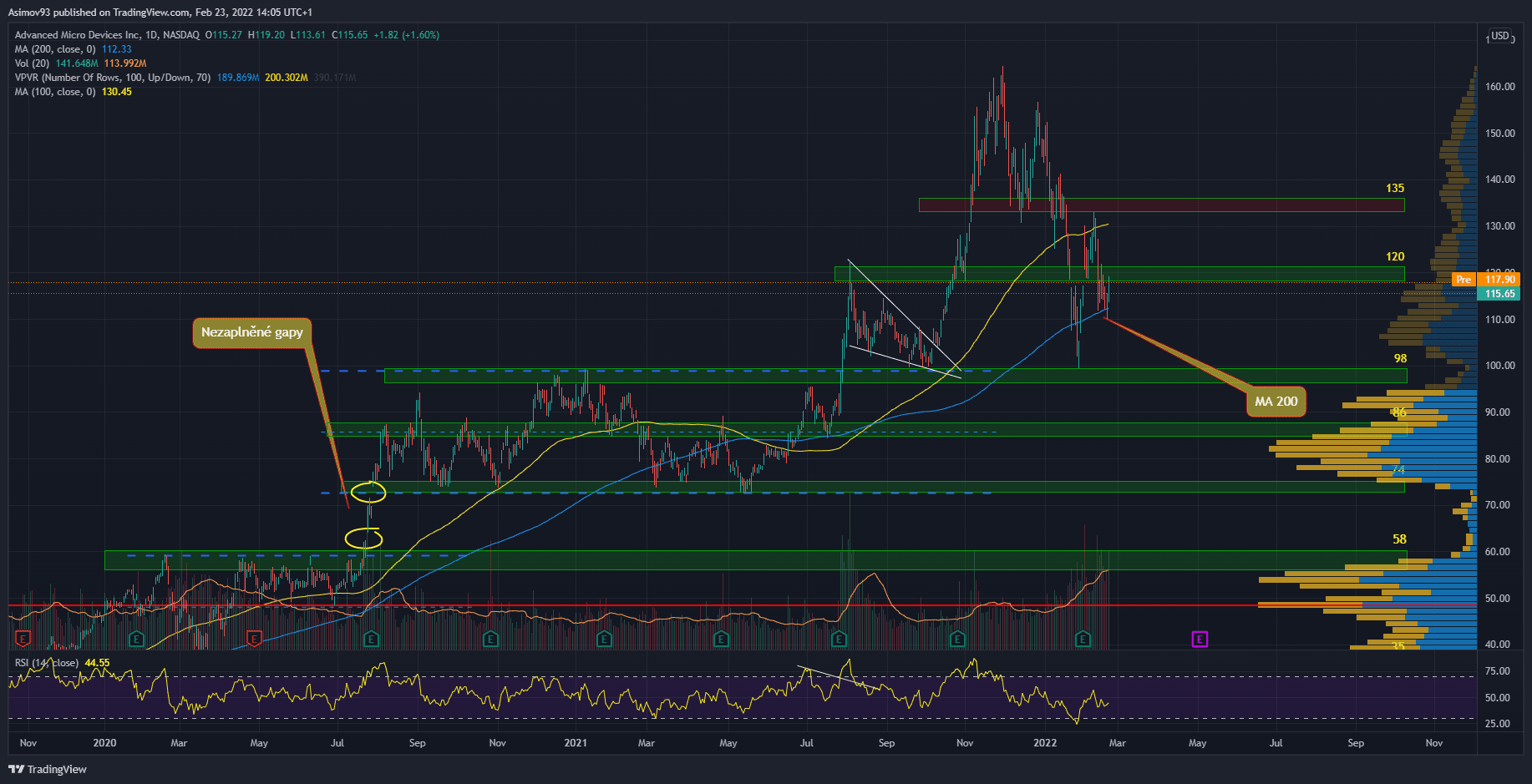
Task: Click the TradingView logo at bottom left
Action: [x=48, y=769]
